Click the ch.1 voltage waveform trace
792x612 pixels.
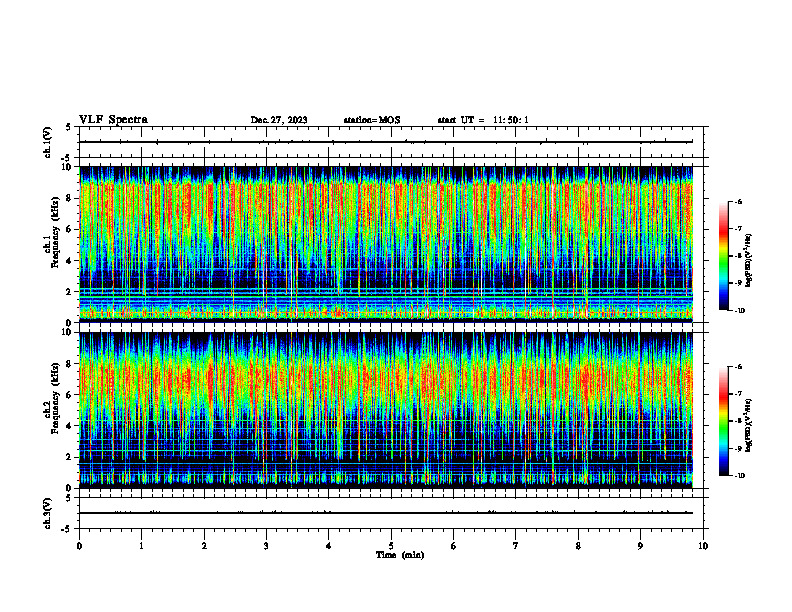pyautogui.click(x=386, y=142)
